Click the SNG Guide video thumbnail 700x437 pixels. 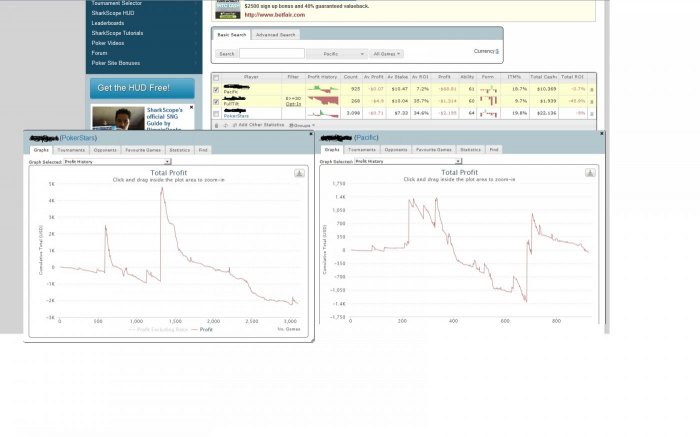point(118,118)
